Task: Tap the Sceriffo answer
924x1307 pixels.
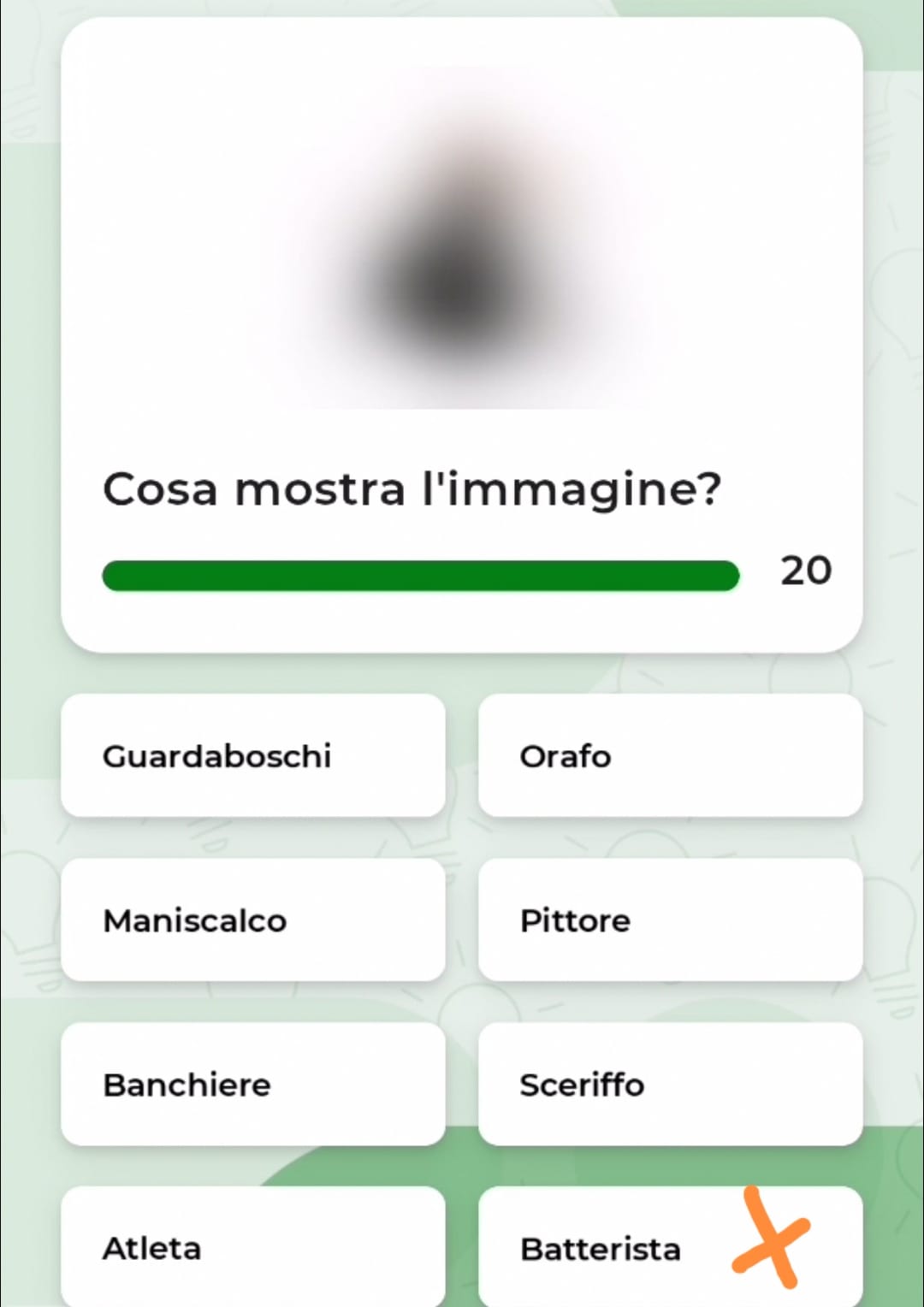Action: pos(670,1084)
